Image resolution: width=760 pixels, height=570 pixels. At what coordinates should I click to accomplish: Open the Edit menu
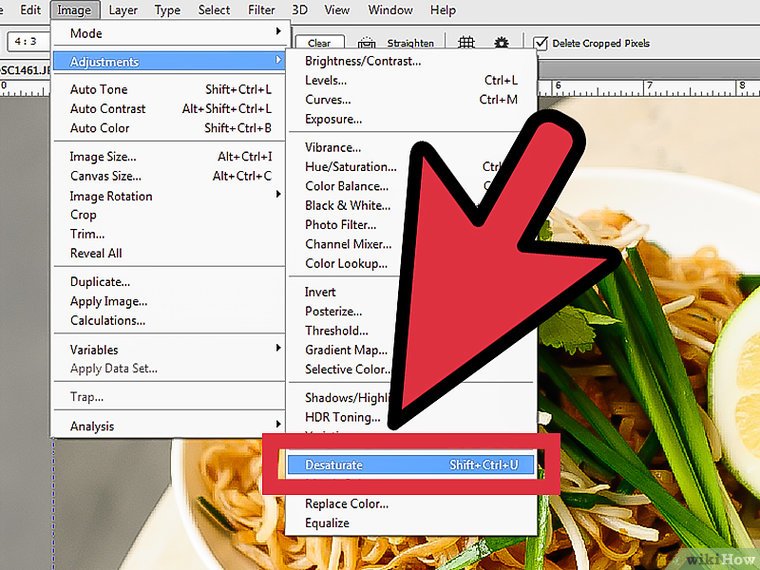[30, 10]
